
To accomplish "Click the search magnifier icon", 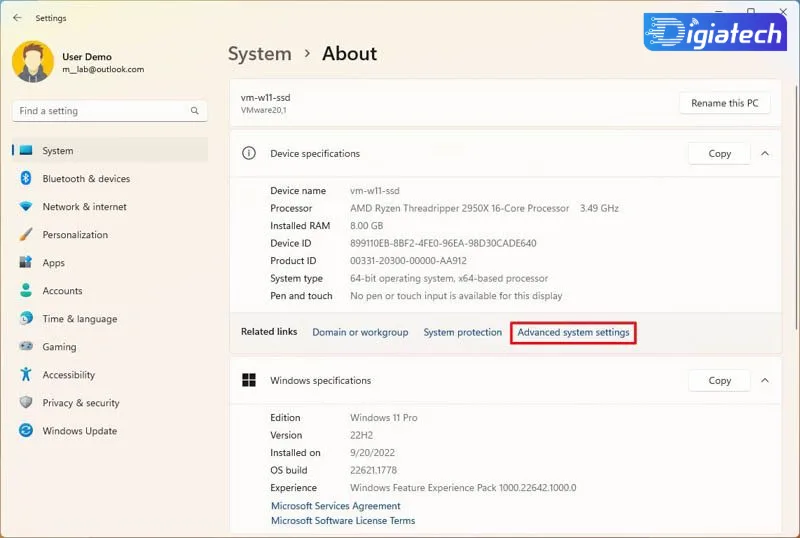I will click(x=194, y=111).
